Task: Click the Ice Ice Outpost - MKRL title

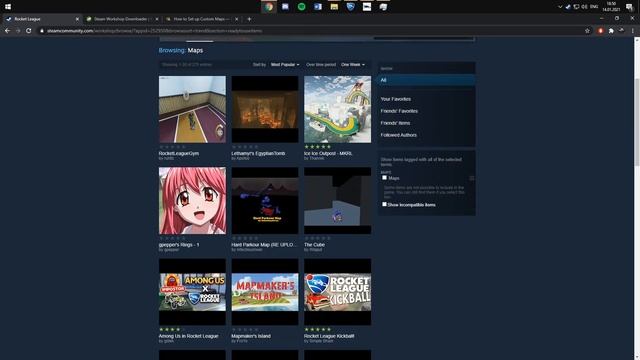Action: pos(328,153)
